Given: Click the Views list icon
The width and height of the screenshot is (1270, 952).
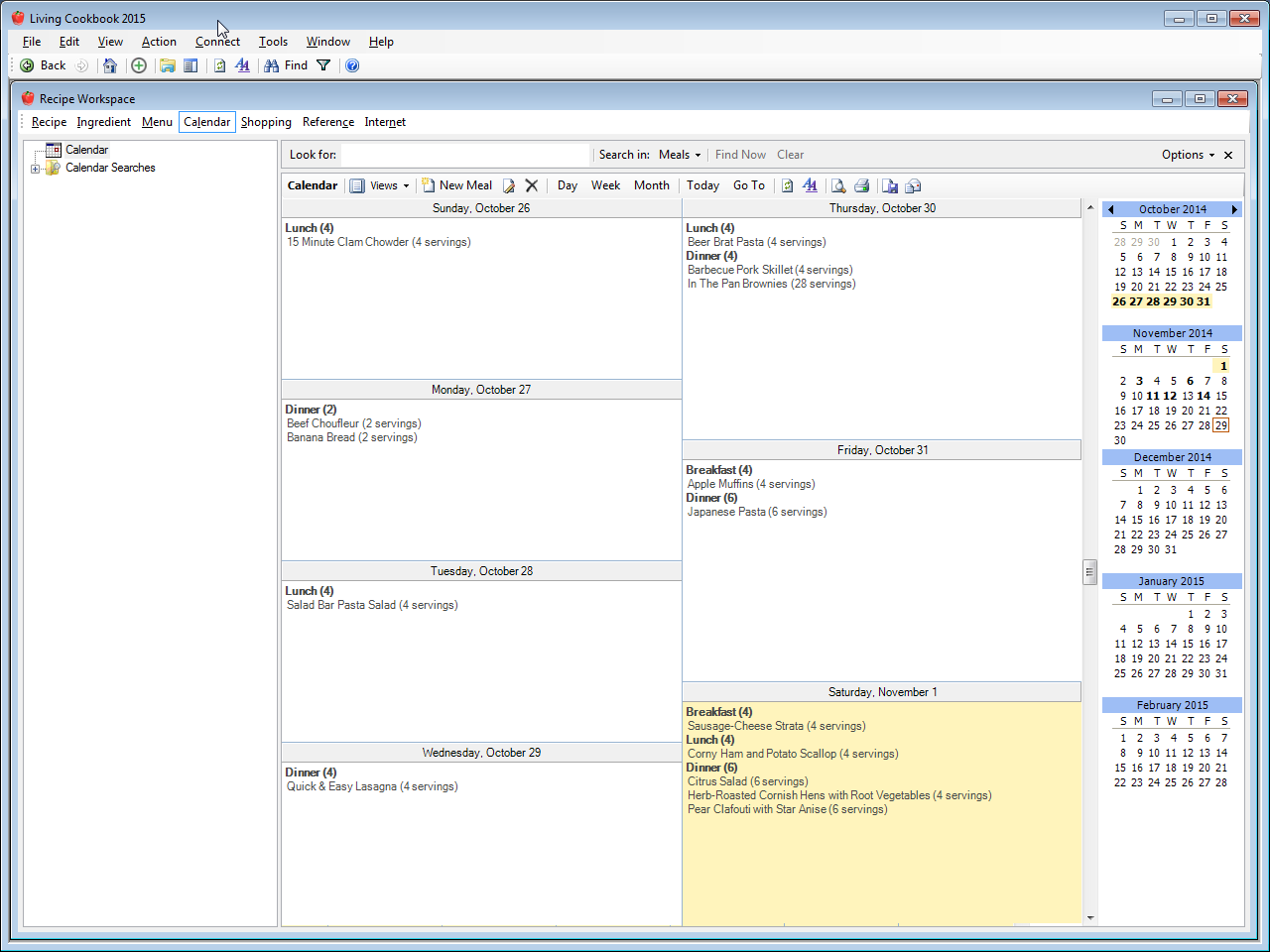Looking at the screenshot, I should click(357, 185).
